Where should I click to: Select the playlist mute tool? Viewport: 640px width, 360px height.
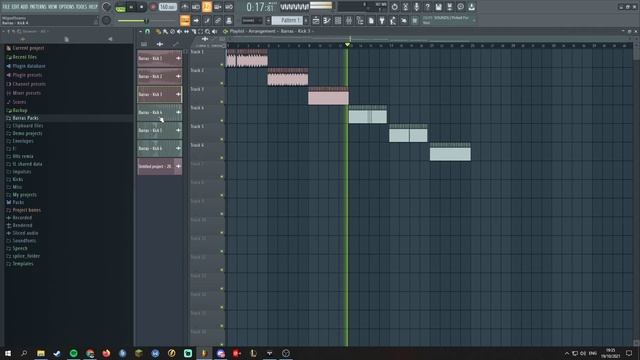click(179, 31)
